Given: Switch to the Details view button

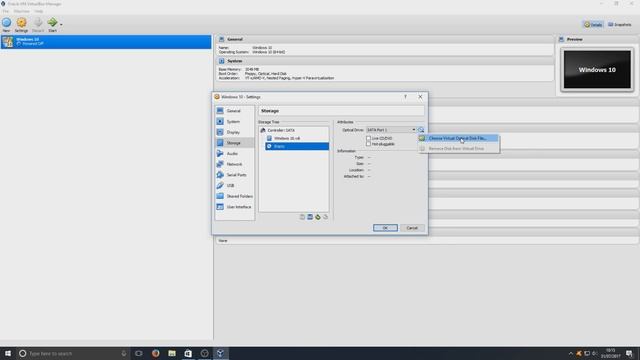Looking at the screenshot, I should point(593,24).
